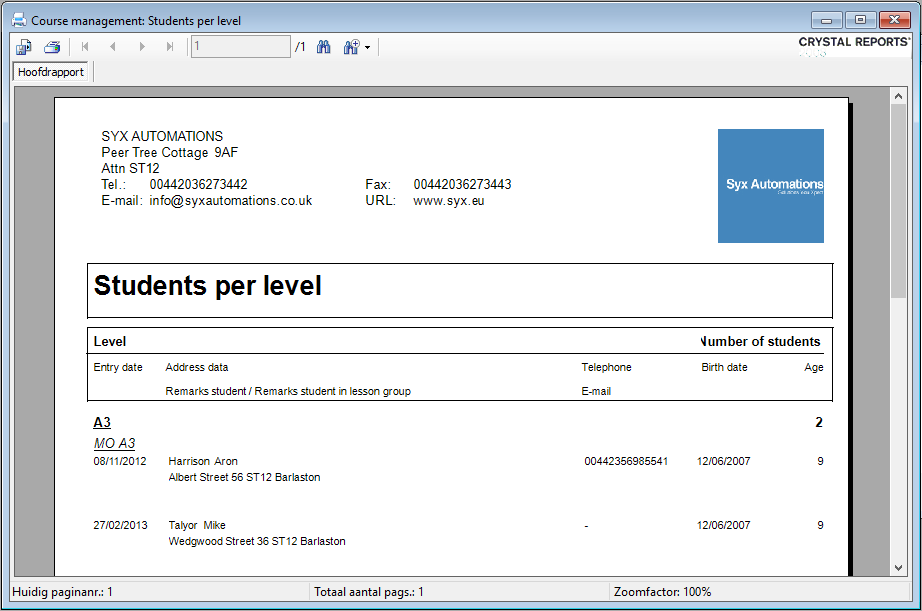Jump to the last page
This screenshot has height=611, width=922.
[169, 47]
